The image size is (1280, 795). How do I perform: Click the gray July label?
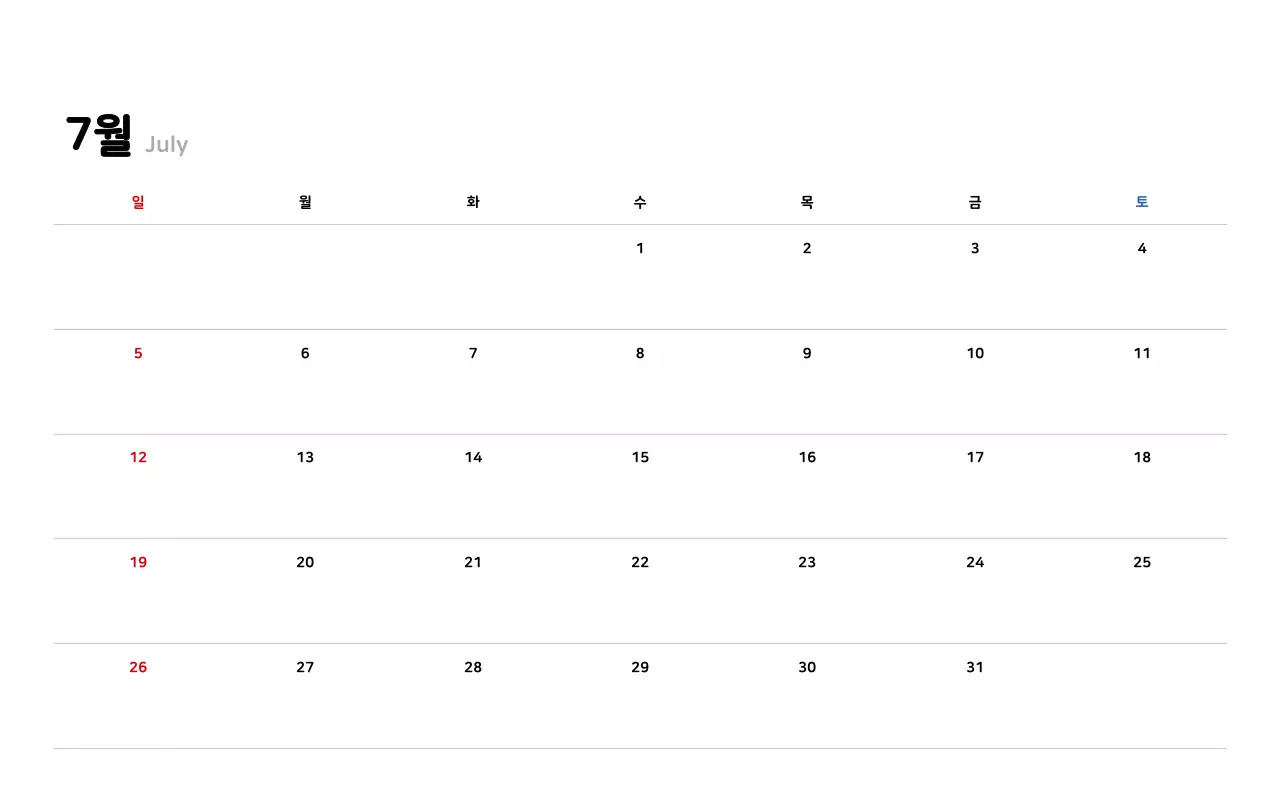[166, 144]
